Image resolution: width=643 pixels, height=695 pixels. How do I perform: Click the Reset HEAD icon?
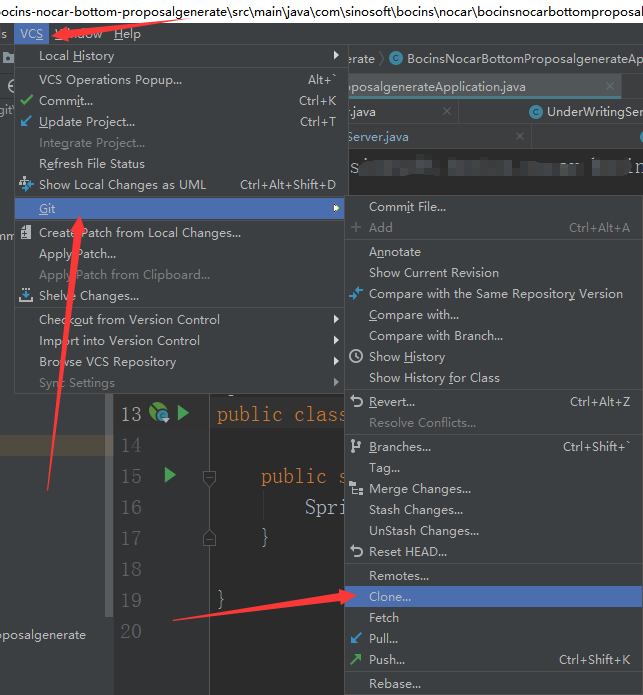click(x=356, y=551)
